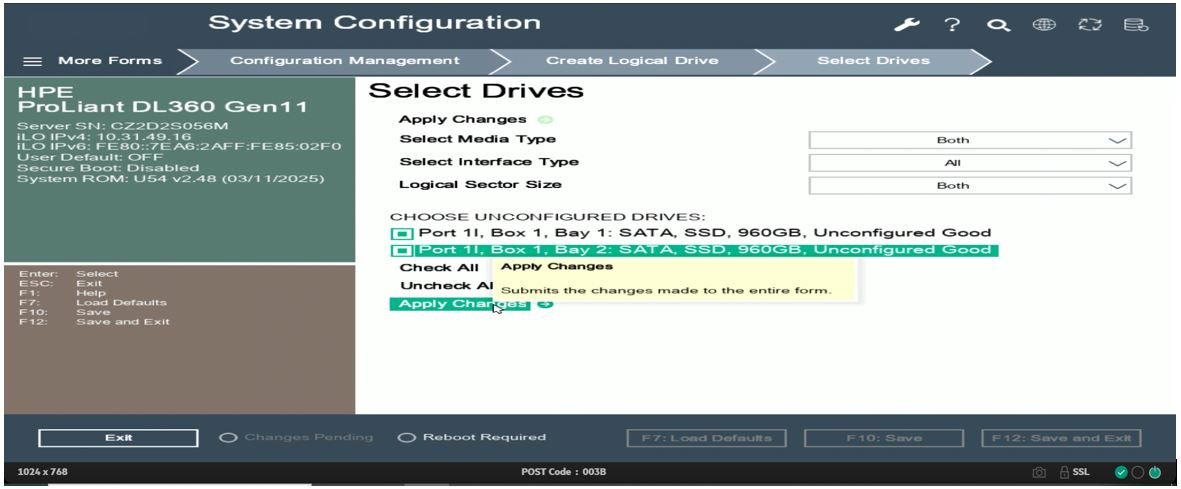This screenshot has height=489, width=1181.
Task: Click the Secure Boot: Disabled text
Action: 108,168
